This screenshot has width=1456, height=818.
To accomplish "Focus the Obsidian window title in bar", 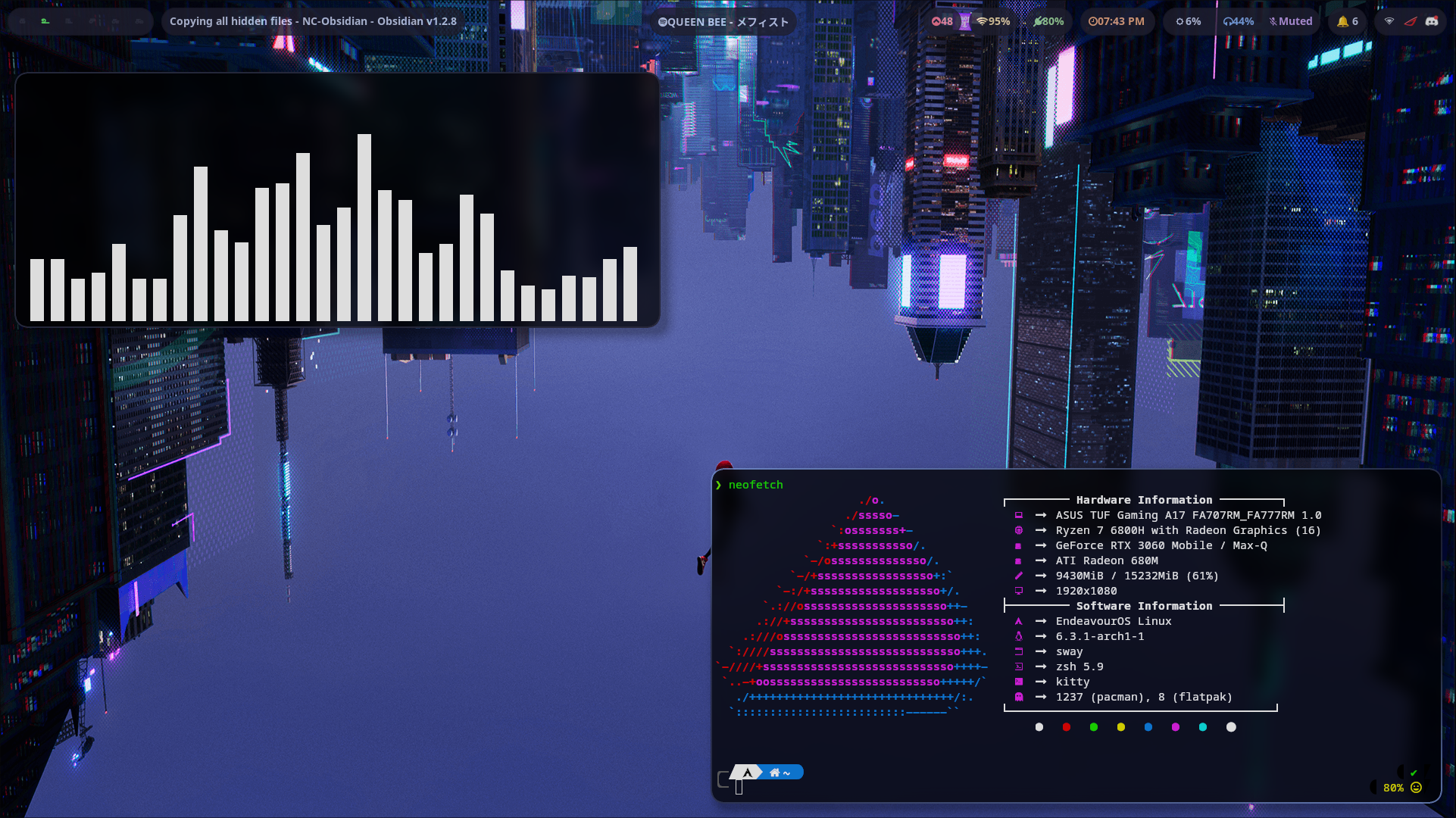I will 313,21.
